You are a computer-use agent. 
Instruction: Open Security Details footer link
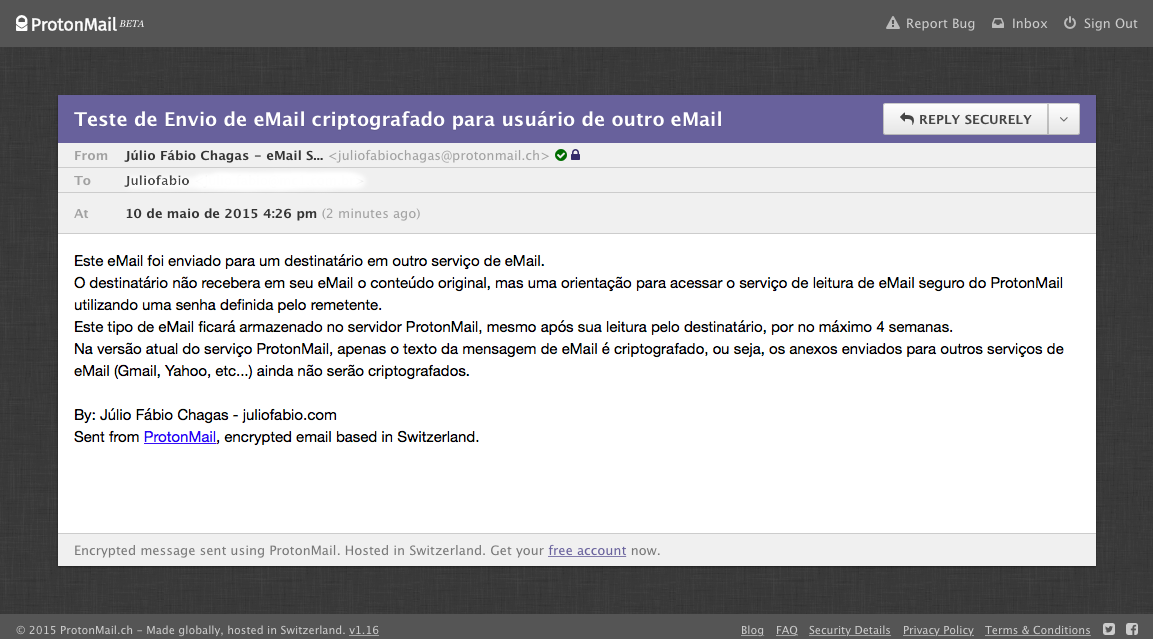pyautogui.click(x=849, y=630)
